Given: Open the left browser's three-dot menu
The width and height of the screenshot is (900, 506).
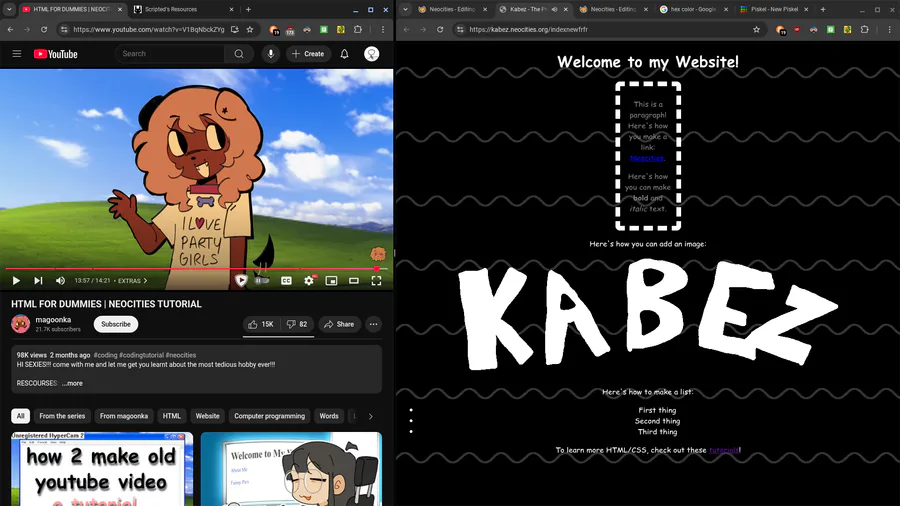Looking at the screenshot, I should (383, 29).
